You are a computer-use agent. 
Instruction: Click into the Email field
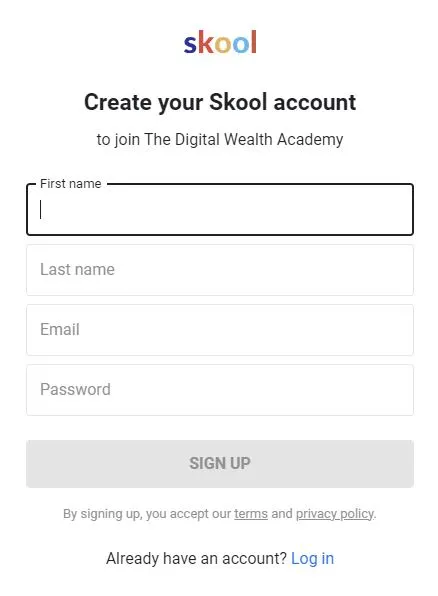coord(220,330)
